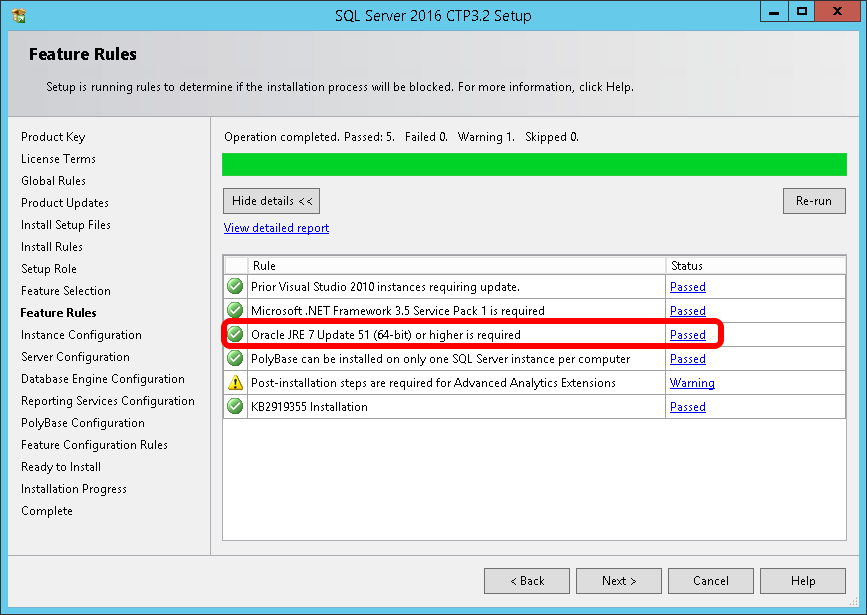Select Server Configuration step in sidebar

click(75, 357)
